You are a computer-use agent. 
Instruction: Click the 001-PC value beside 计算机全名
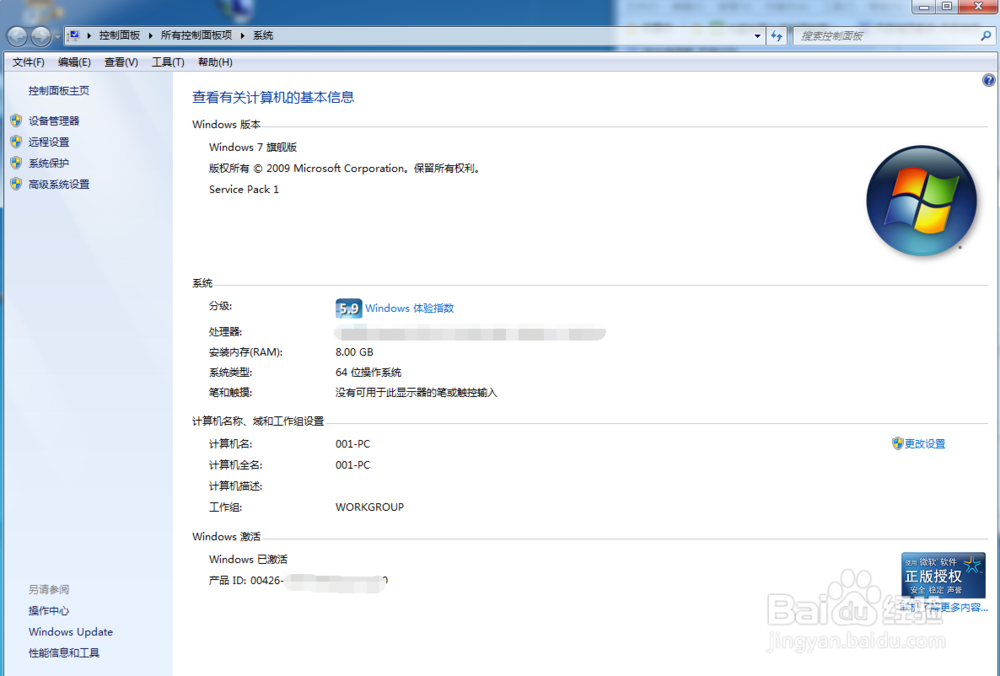(353, 465)
